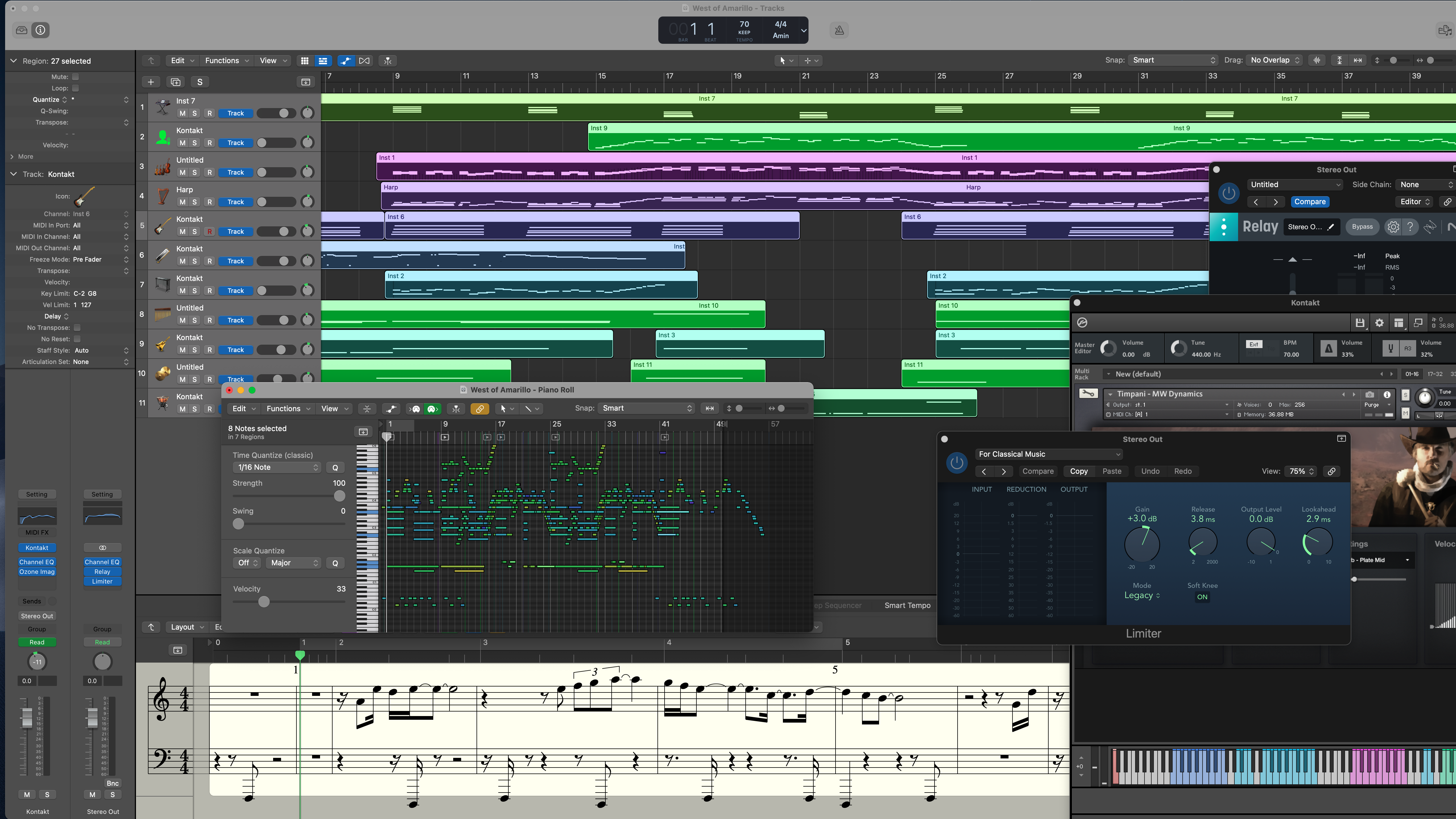Click the duplicate track button
The height and width of the screenshot is (819, 1456).
coord(176,82)
